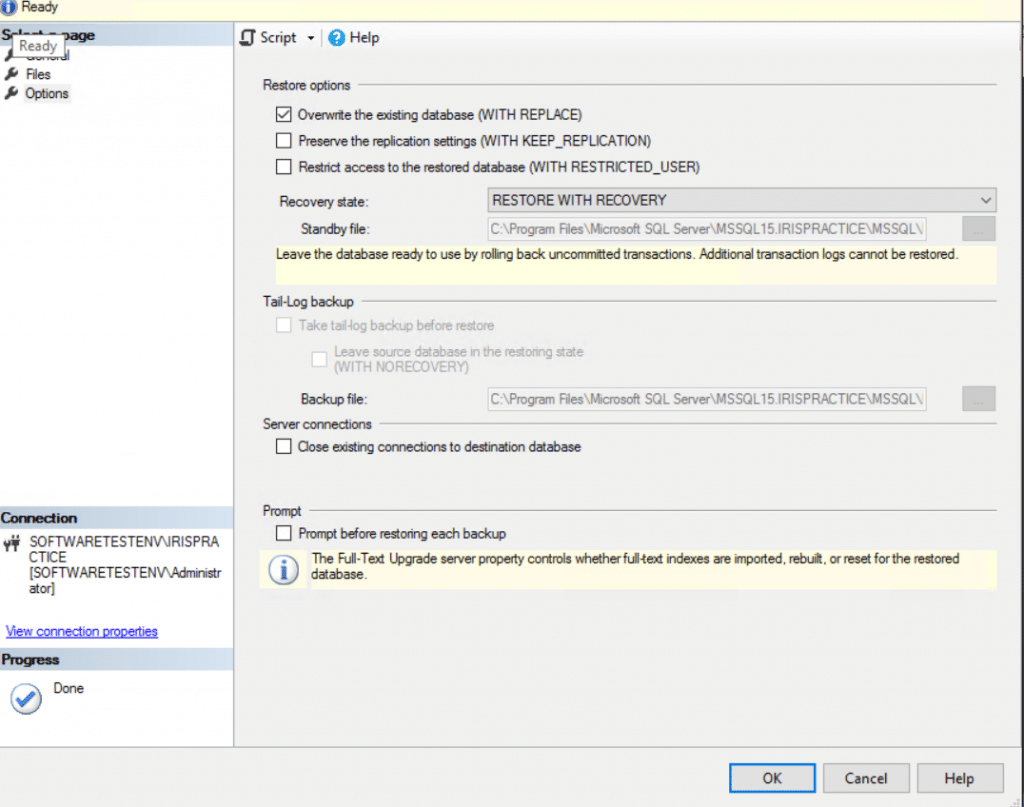Click the Help toolbar label
The image size is (1024, 807).
pyautogui.click(x=364, y=38)
